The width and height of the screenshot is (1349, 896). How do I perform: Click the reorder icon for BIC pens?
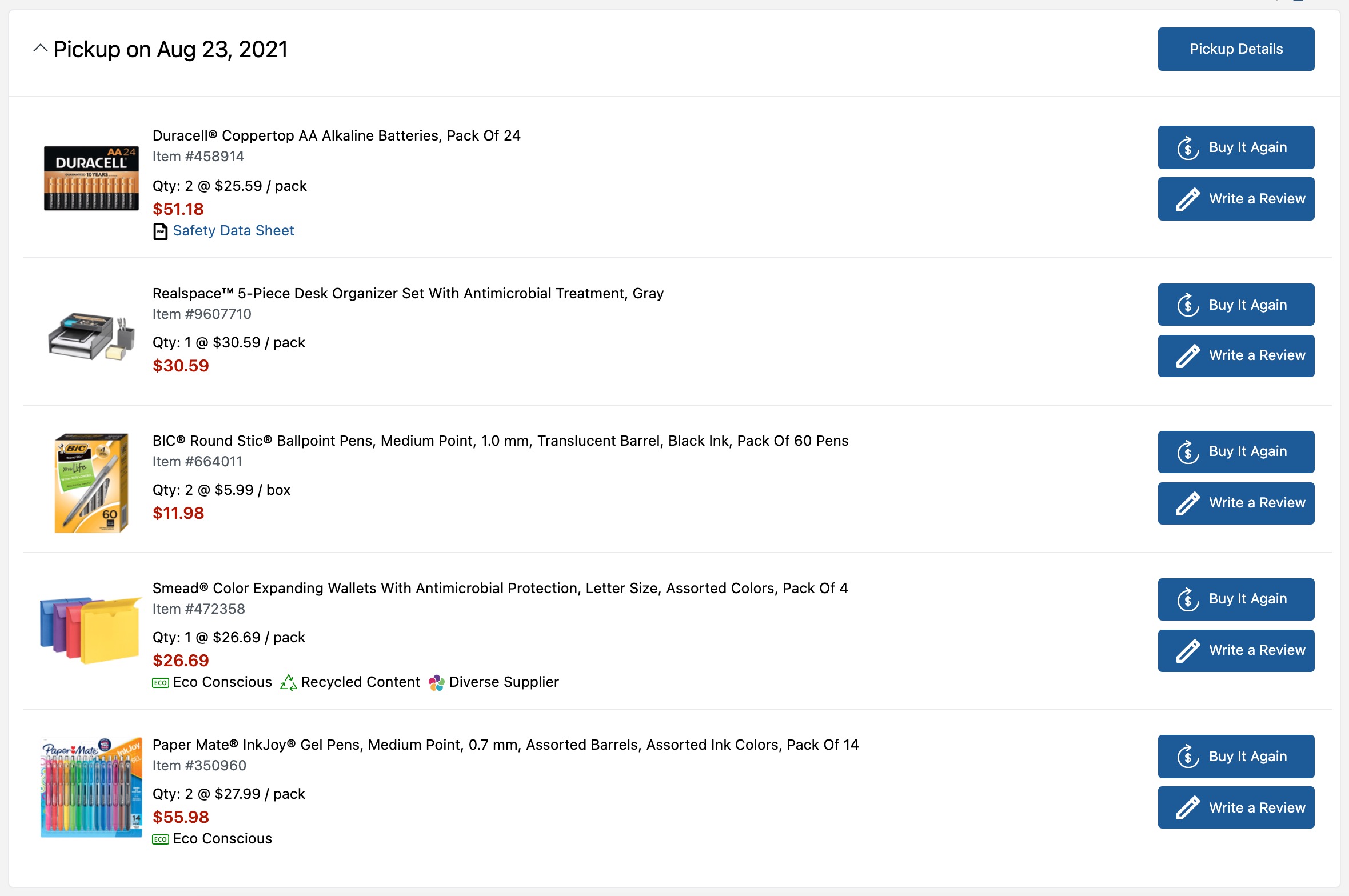coord(1188,452)
